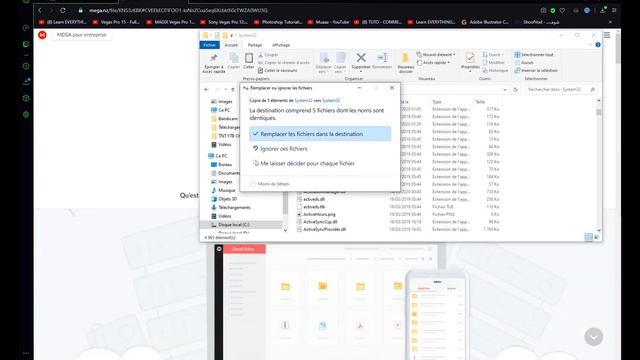Click Sélectionner tout in ribbon
This screenshot has width=640, height=360.
534,55
